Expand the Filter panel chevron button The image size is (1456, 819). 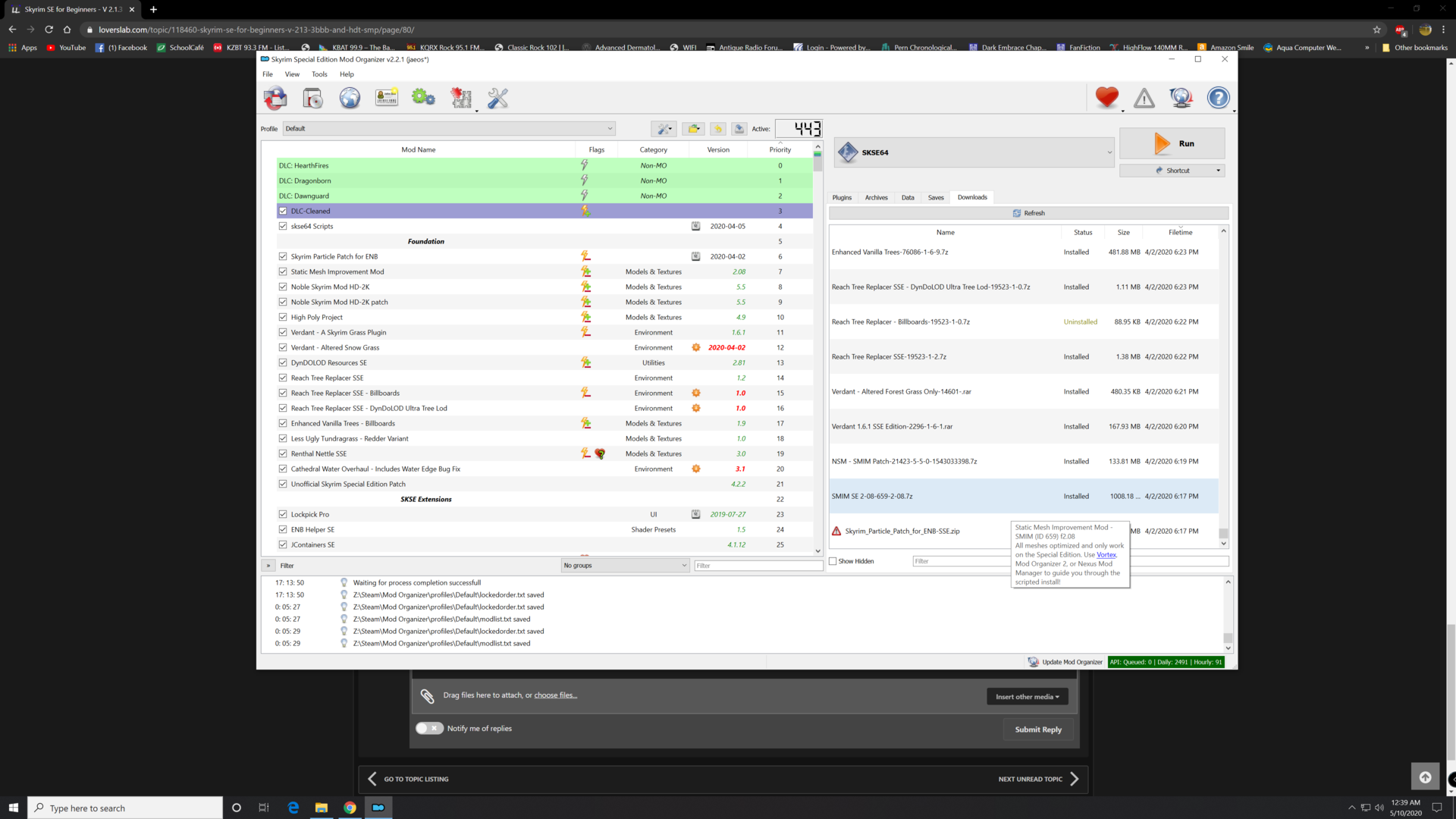[x=268, y=566]
